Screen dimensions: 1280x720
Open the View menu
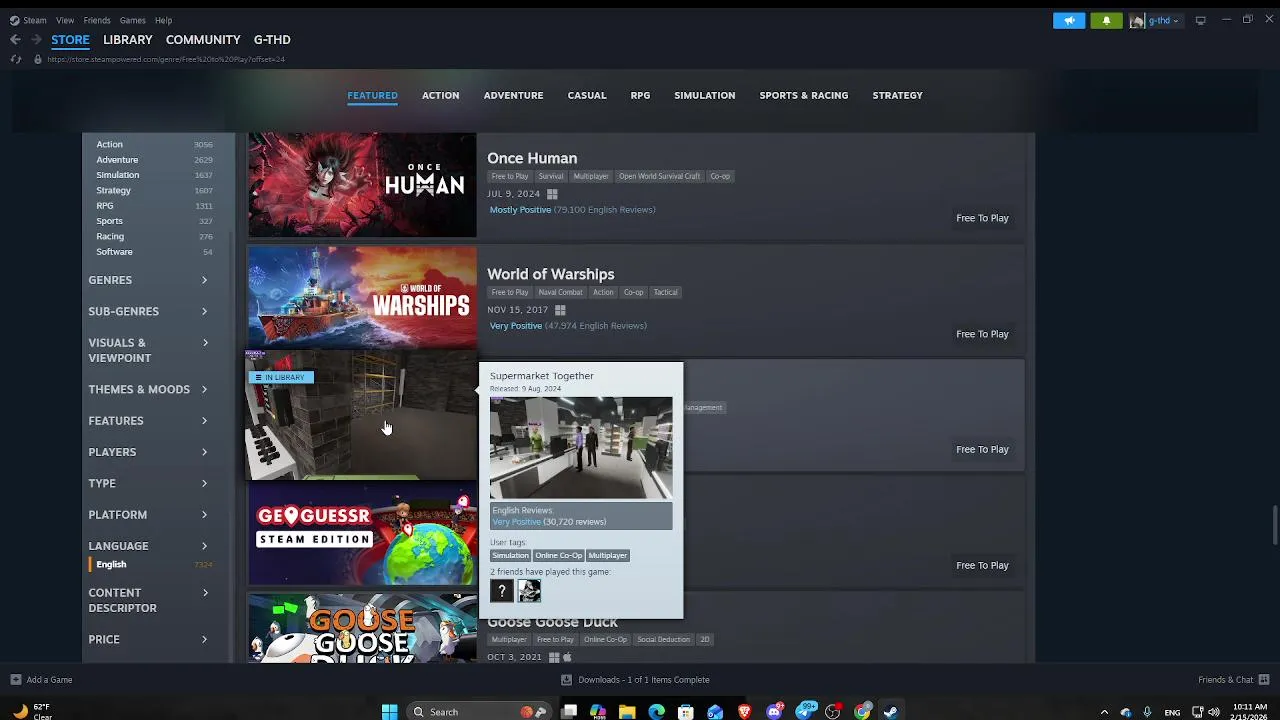tap(65, 20)
